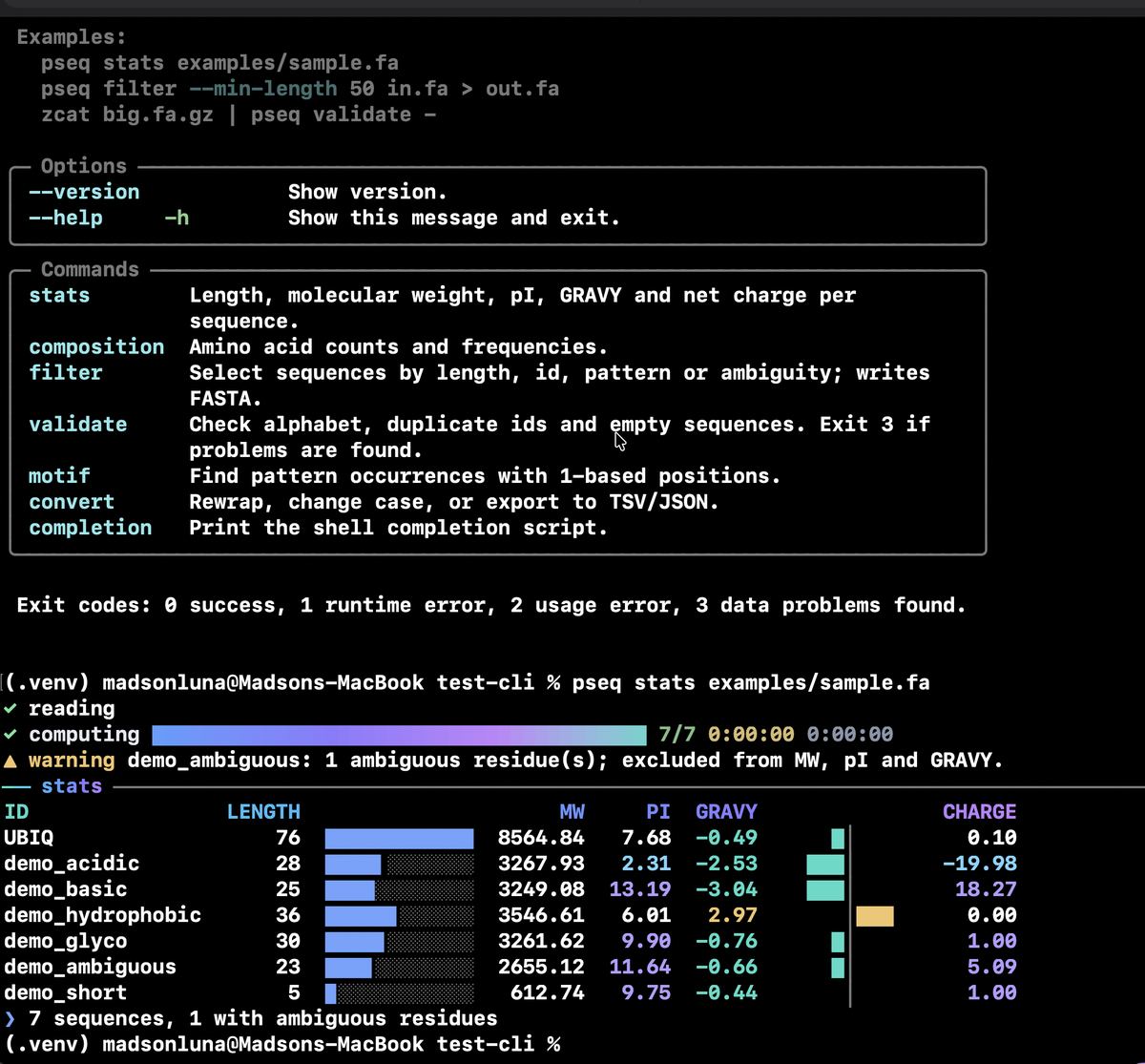
Task: Click the demo_short row ID
Action: coord(66,992)
